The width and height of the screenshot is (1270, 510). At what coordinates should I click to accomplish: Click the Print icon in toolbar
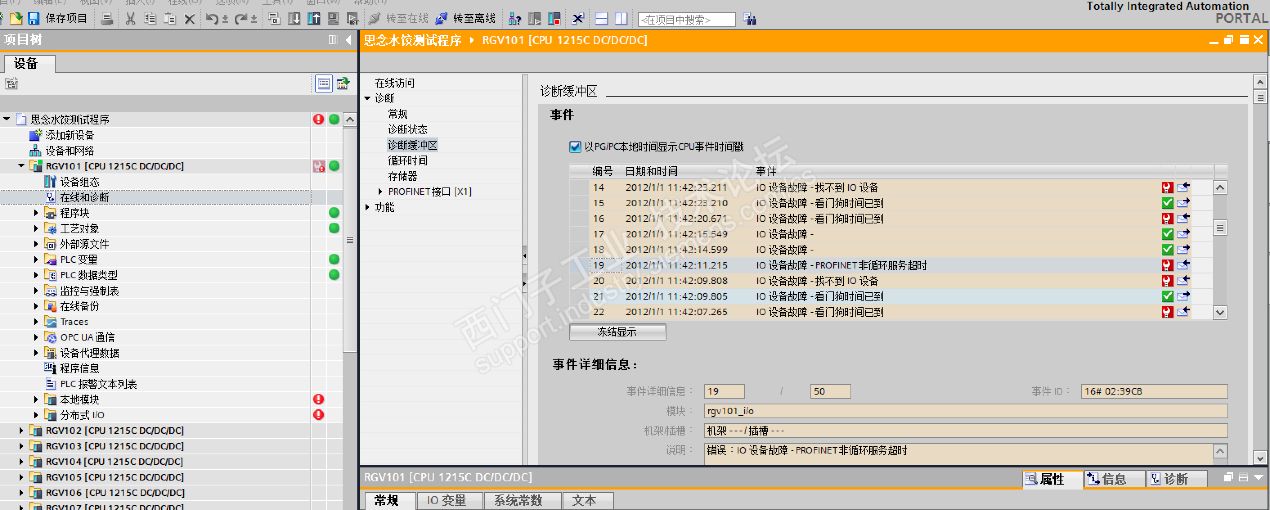(106, 18)
